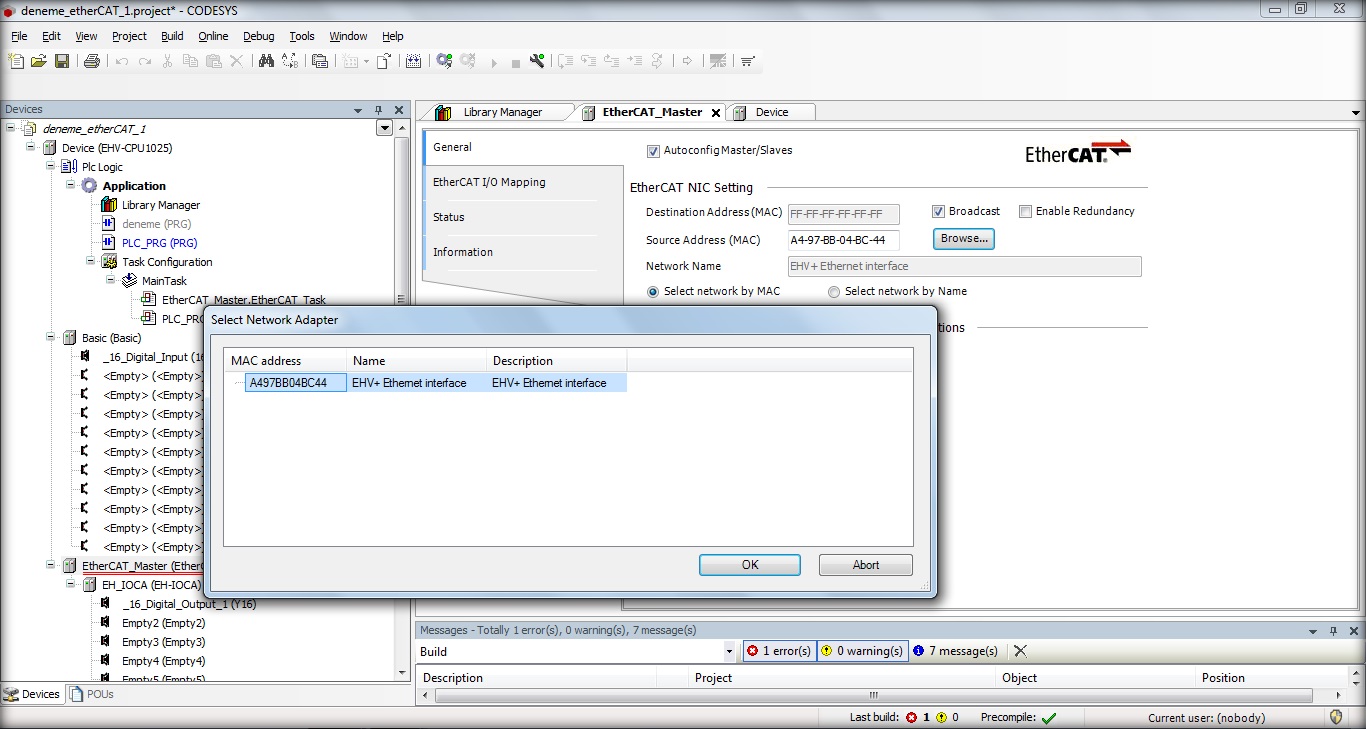The image size is (1366, 729).
Task: Click the Find binoculars icon
Action: point(266,61)
